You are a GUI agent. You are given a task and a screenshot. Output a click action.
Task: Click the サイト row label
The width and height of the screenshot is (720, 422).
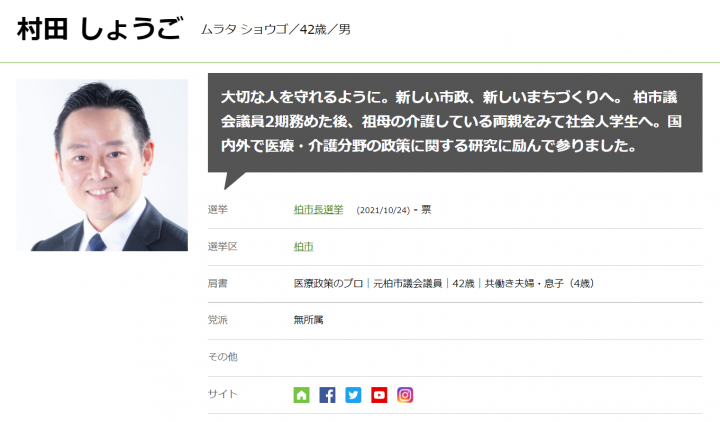coord(223,394)
